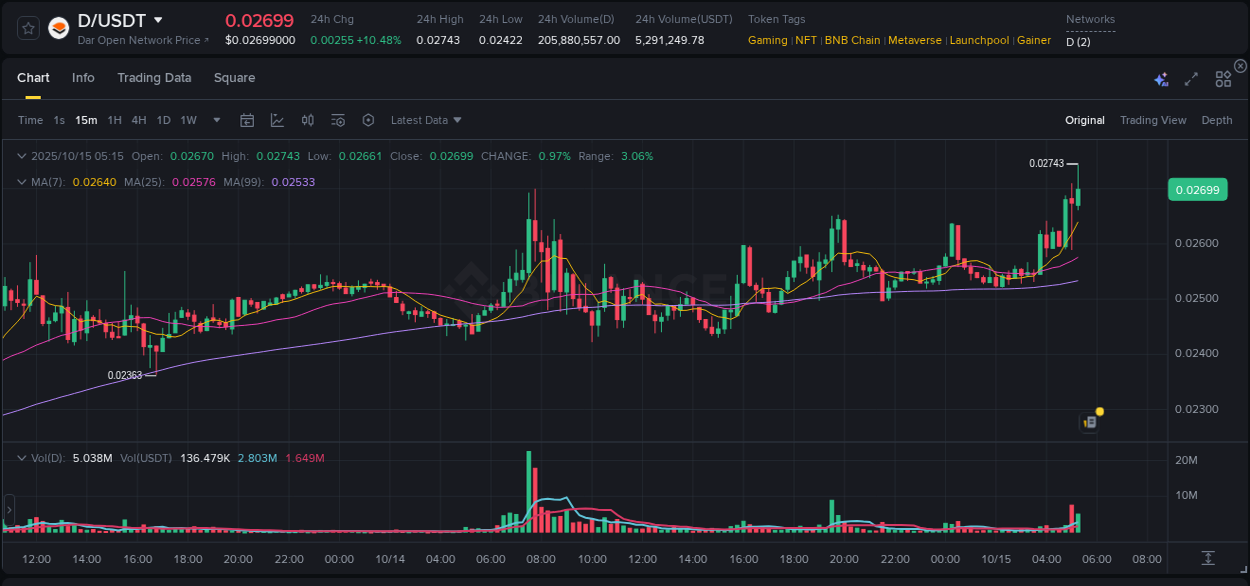This screenshot has width=1250, height=586.
Task: Expand chart to fullscreen with the arrows icon
Action: point(1190,79)
